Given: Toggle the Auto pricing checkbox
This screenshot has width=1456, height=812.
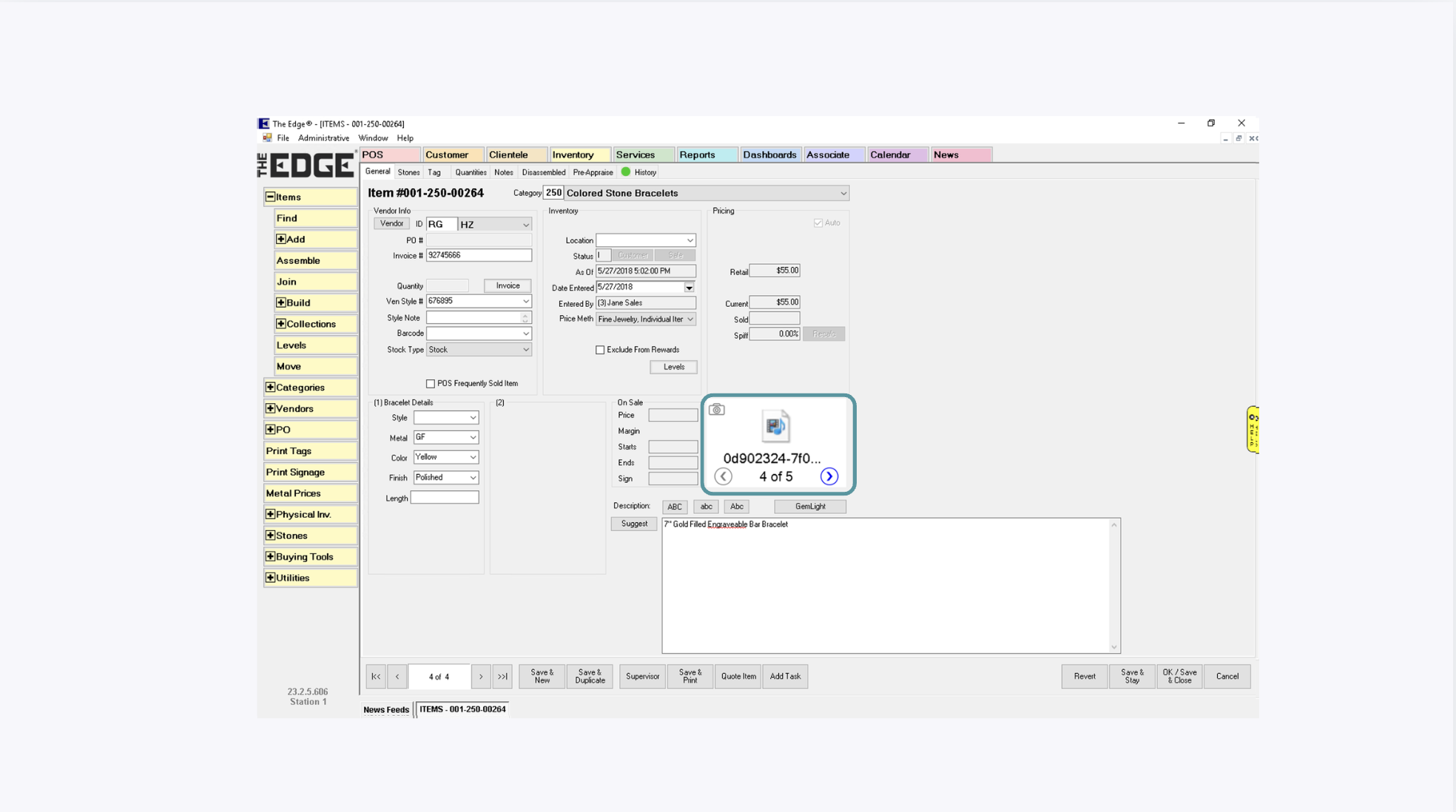Looking at the screenshot, I should tap(818, 223).
